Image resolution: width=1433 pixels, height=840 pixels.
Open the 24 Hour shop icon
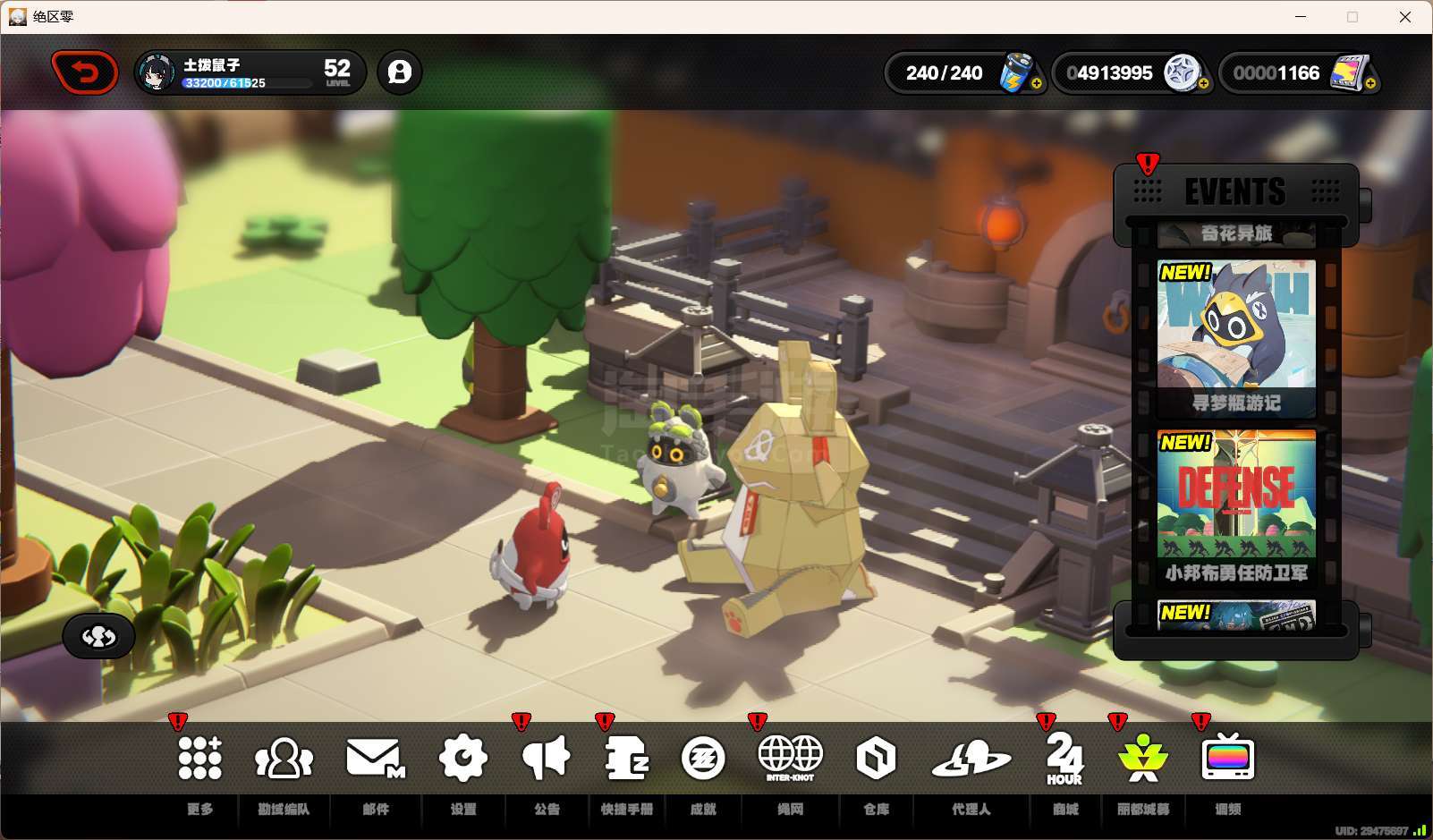click(1064, 759)
